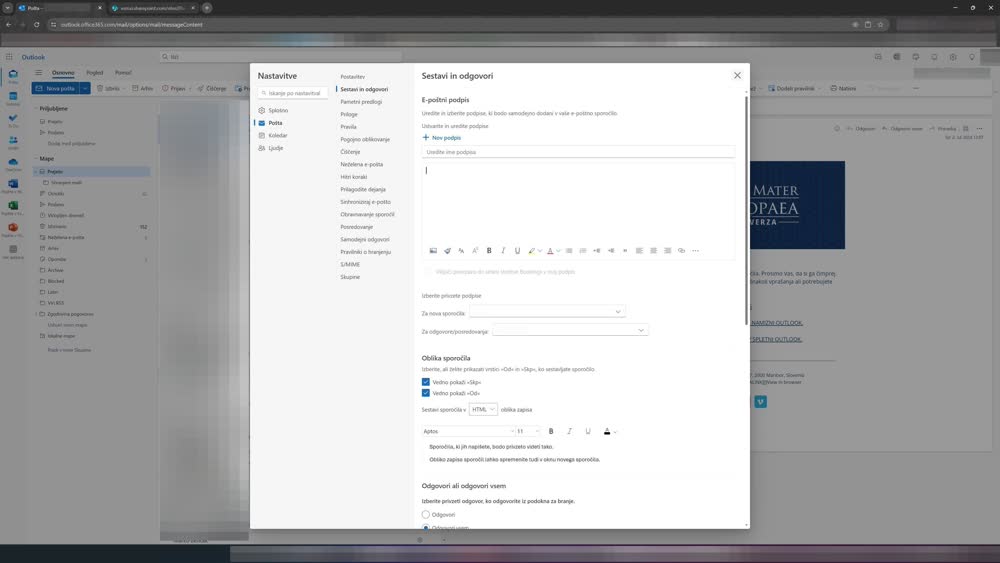The height and width of the screenshot is (563, 1000).
Task: Click the search settings field
Action: (293, 93)
